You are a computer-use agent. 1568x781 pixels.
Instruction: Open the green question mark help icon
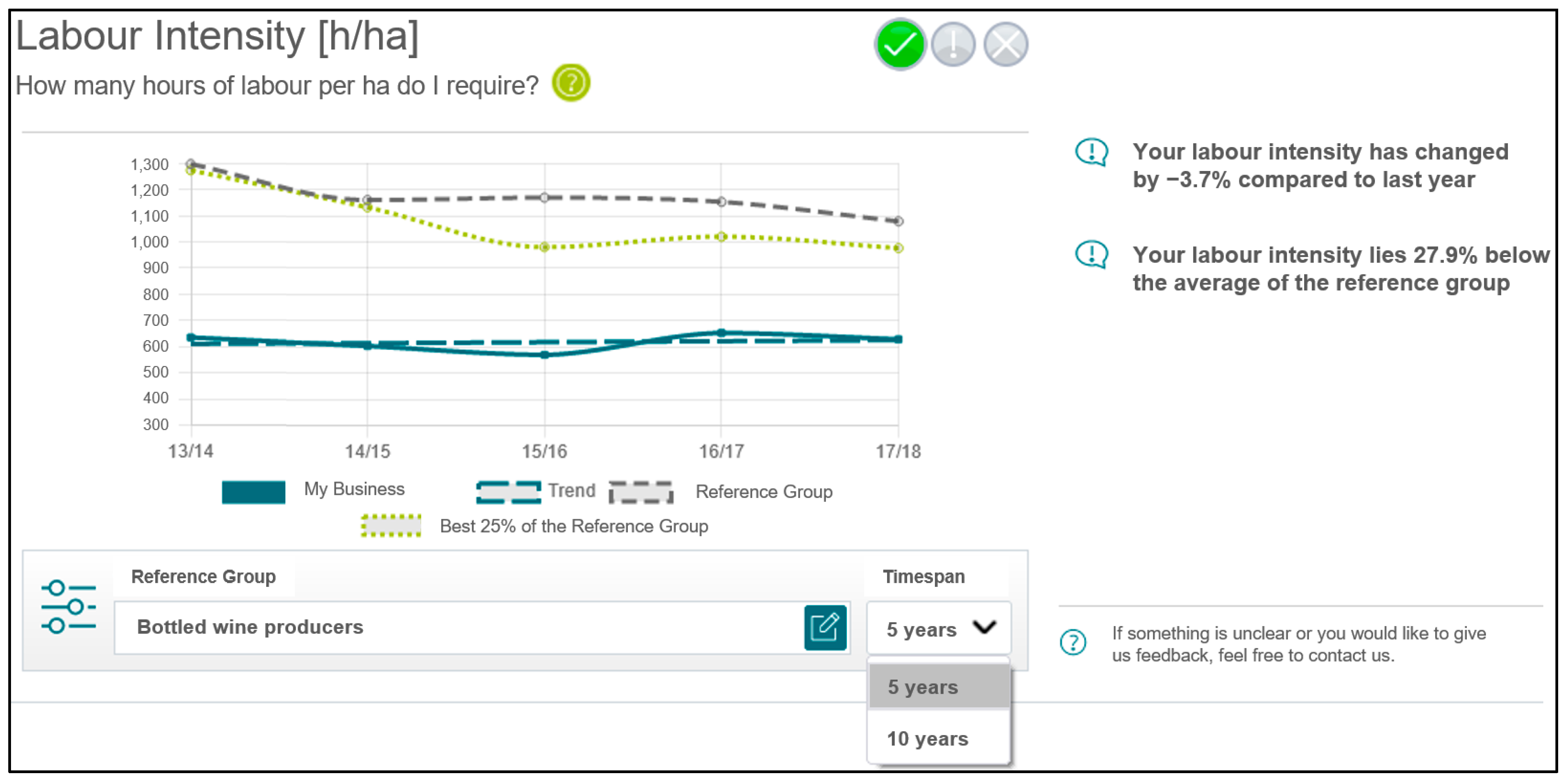(571, 83)
